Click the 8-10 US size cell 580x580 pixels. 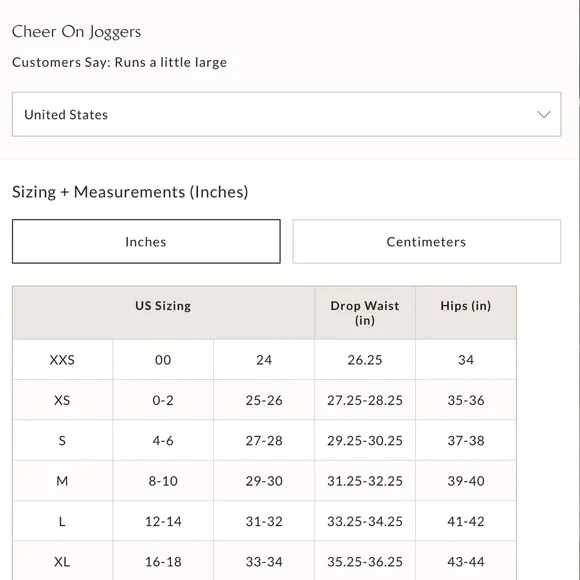tap(163, 480)
